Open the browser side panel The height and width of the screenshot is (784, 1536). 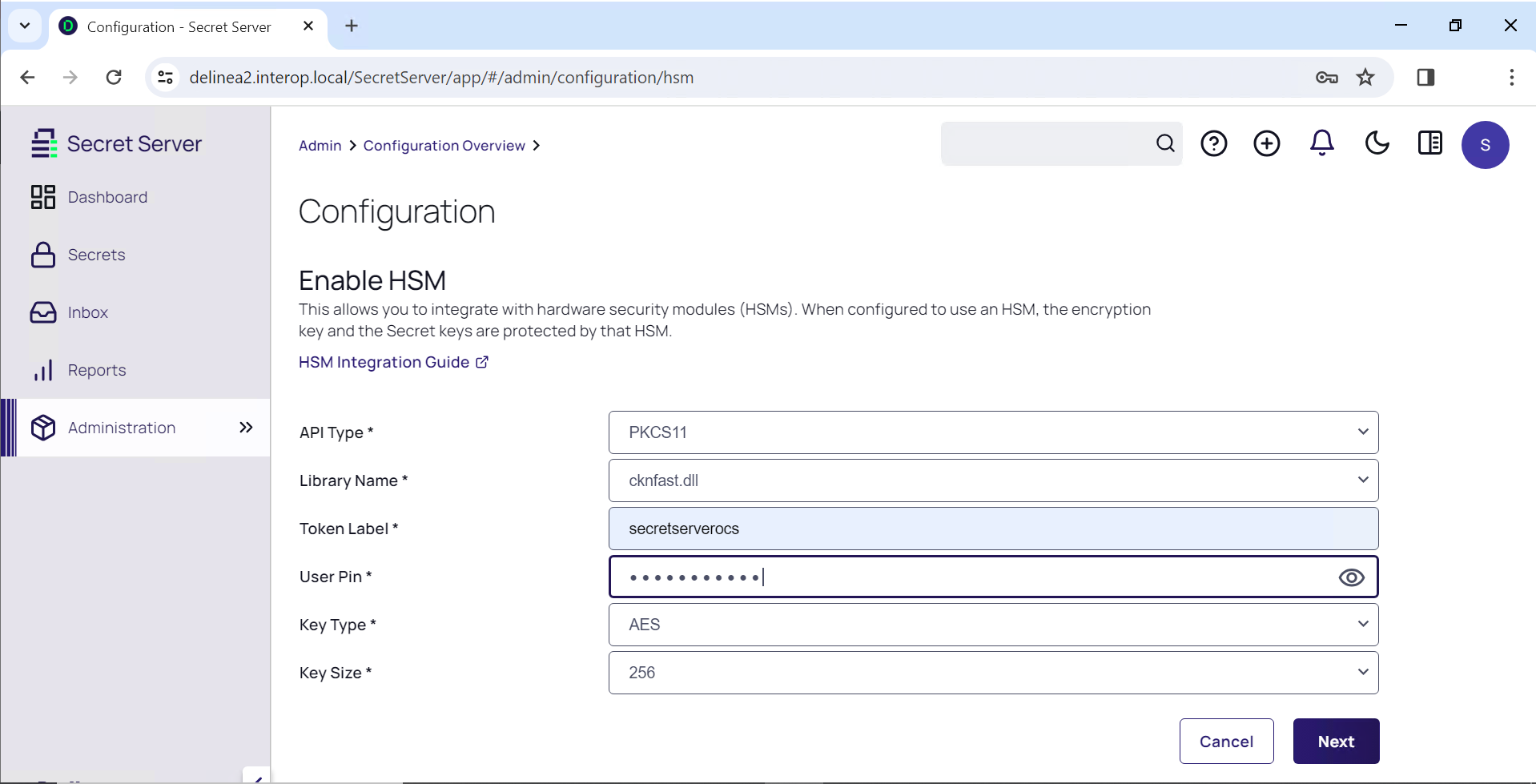(1425, 77)
